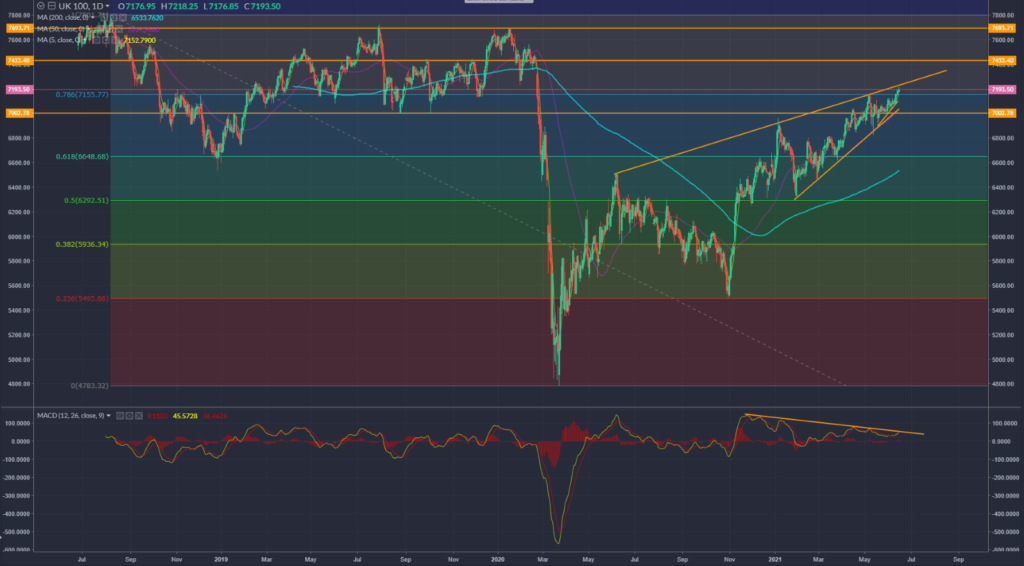Click the 7433.40 orange price label on right axis
1024x566 pixels.
1003,61
